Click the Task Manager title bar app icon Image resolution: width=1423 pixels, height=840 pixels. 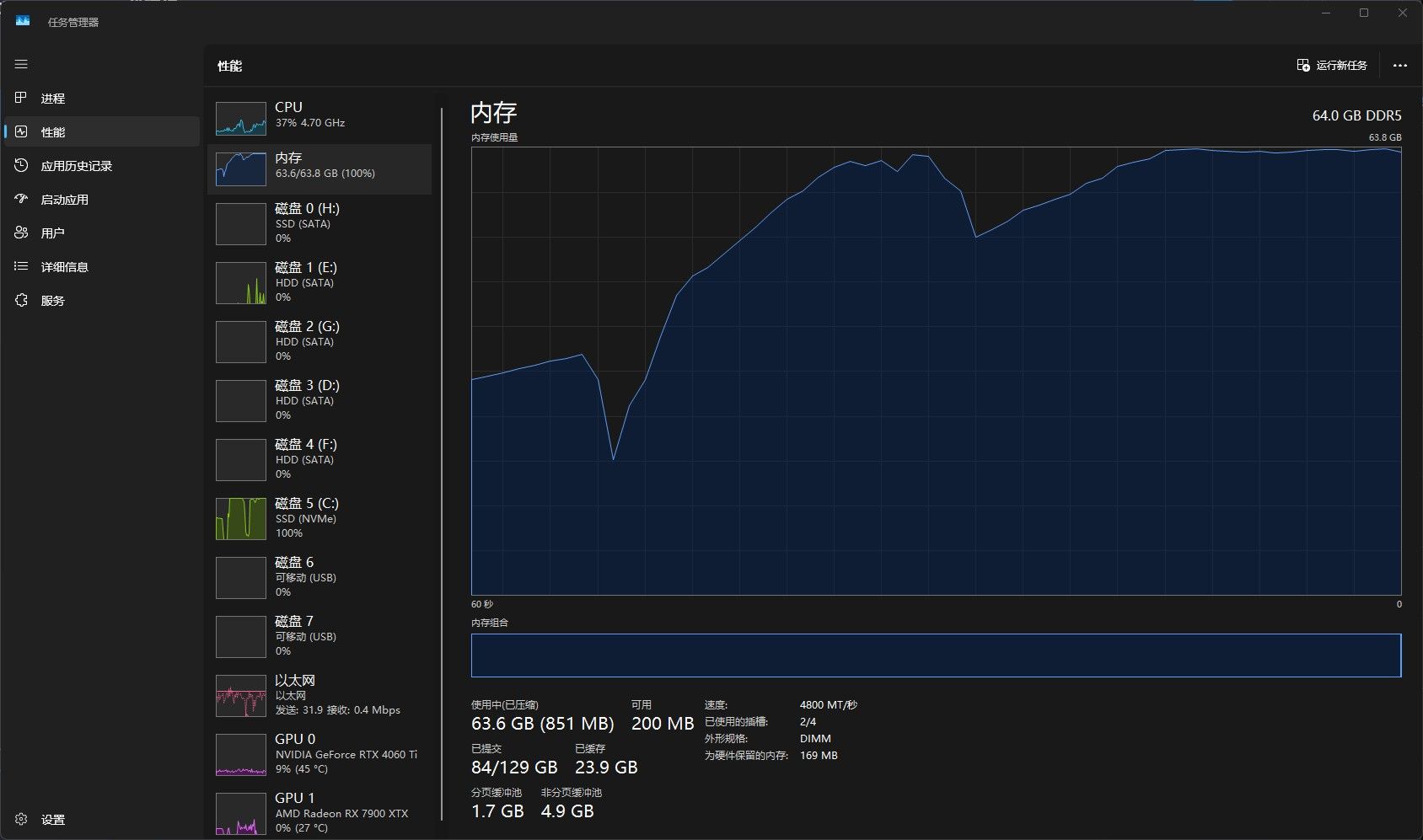click(23, 21)
